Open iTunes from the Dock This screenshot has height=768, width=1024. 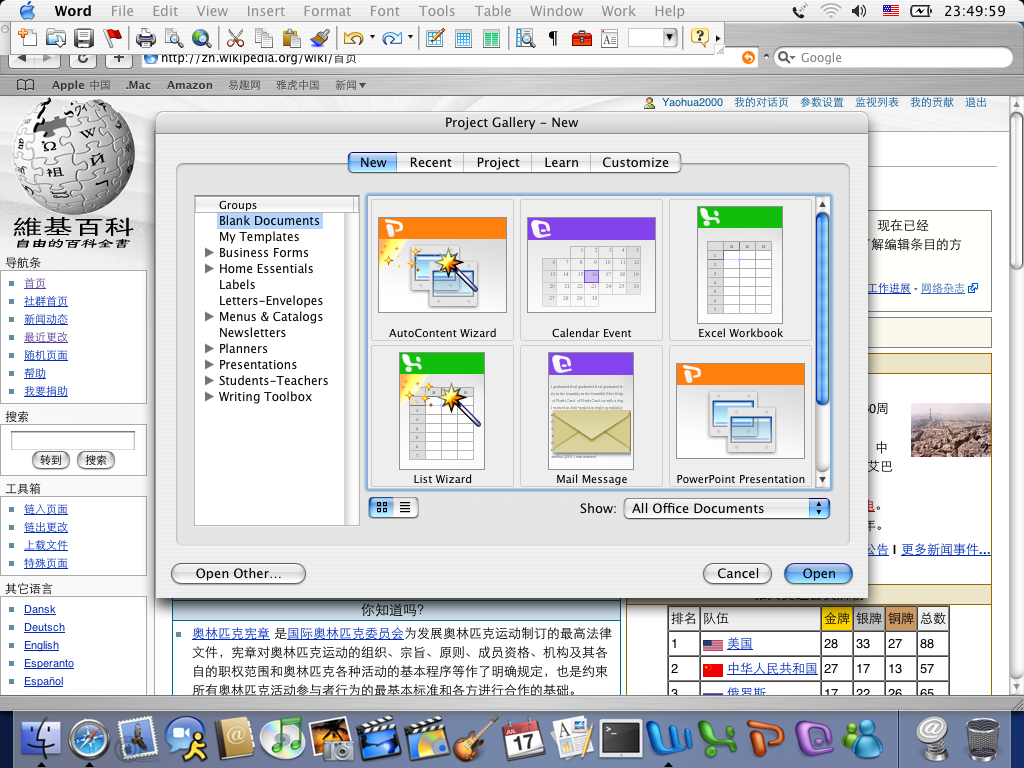[x=281, y=738]
